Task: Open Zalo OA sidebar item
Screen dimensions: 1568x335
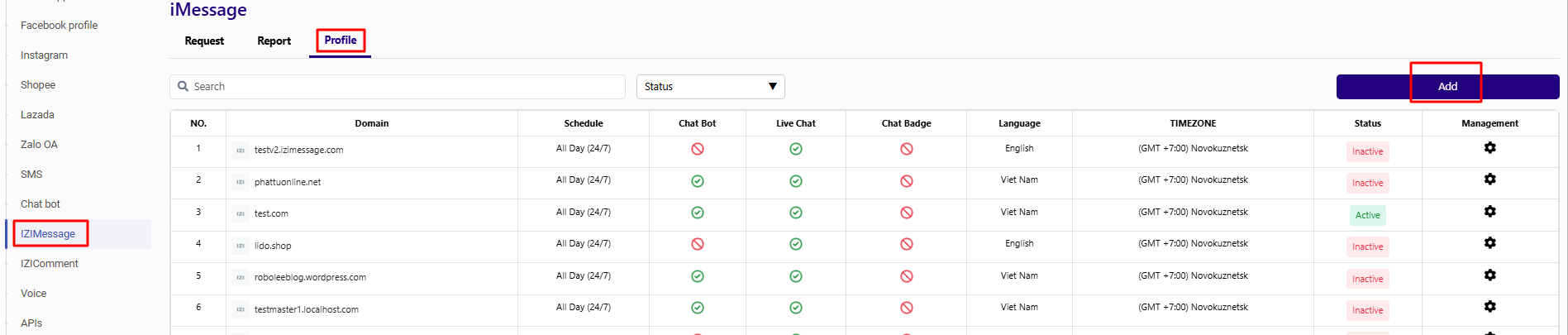Action: tap(39, 145)
